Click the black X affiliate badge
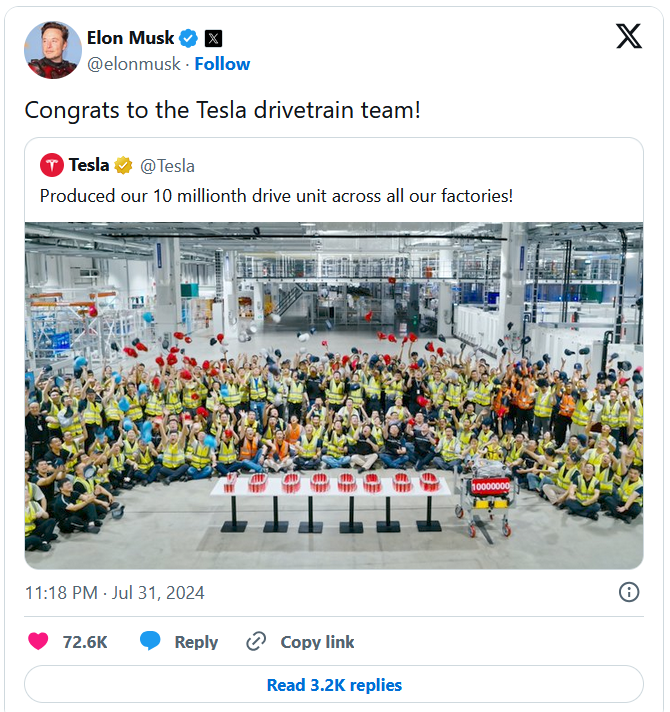This screenshot has height=712, width=670. click(x=213, y=38)
